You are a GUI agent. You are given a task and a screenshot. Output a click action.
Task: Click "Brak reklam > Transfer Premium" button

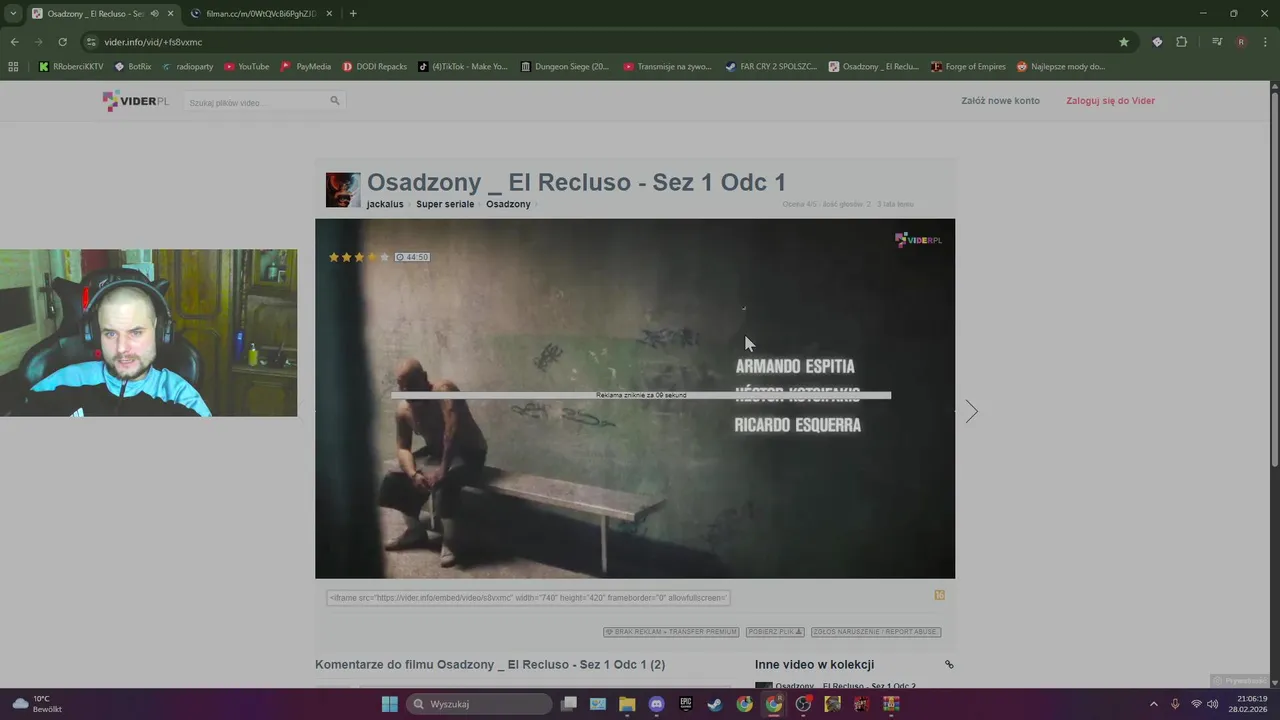pos(671,632)
